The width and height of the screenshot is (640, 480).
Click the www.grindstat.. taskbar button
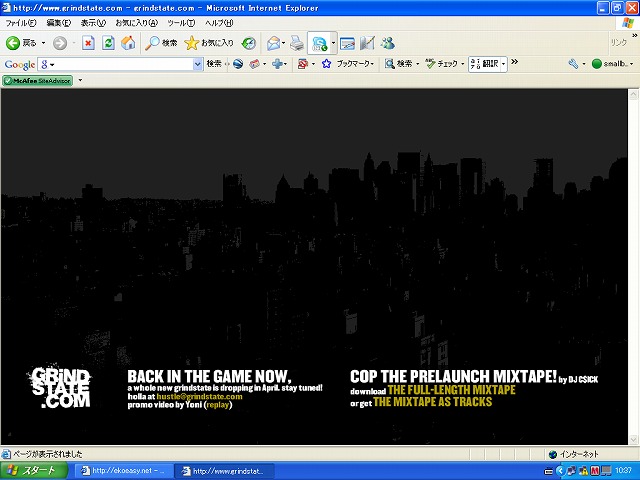point(224,471)
